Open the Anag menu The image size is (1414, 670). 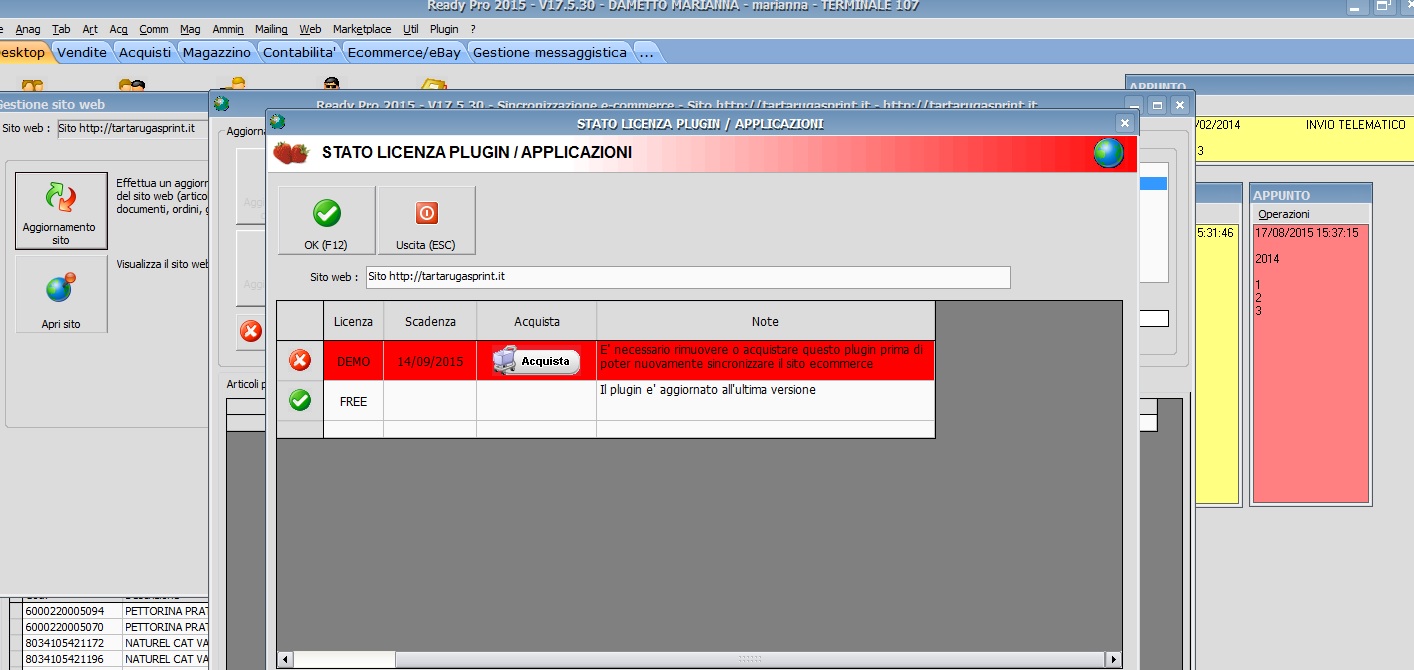28,29
